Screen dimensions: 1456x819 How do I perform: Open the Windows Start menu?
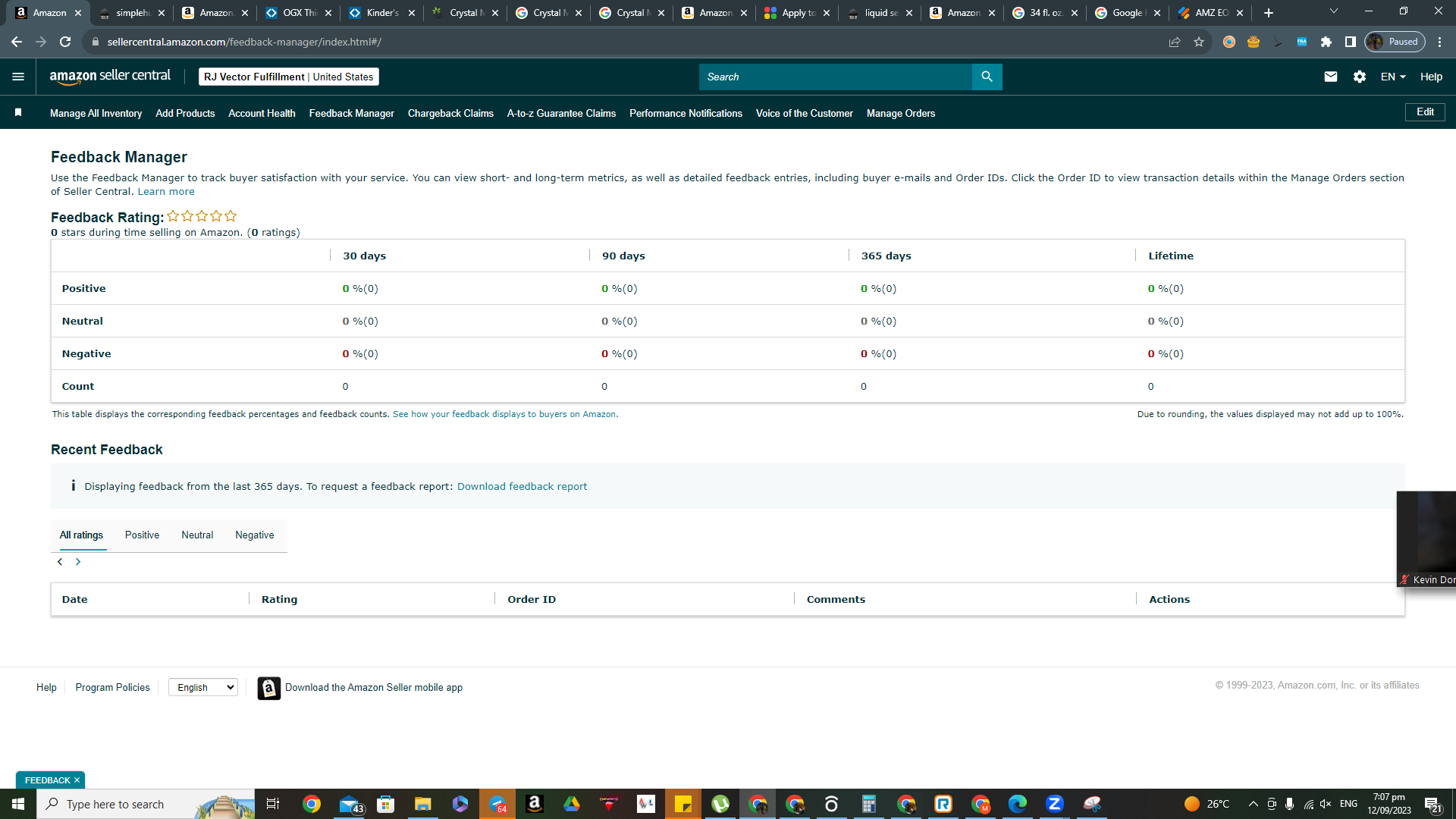point(18,804)
